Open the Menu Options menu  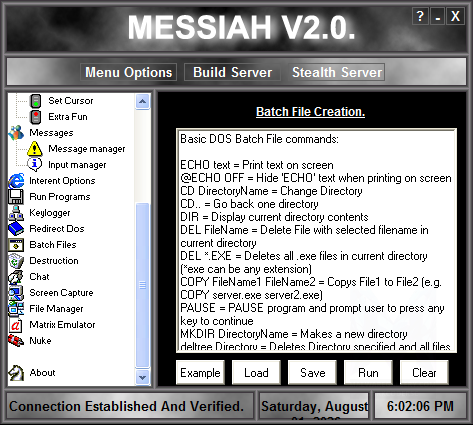(128, 72)
